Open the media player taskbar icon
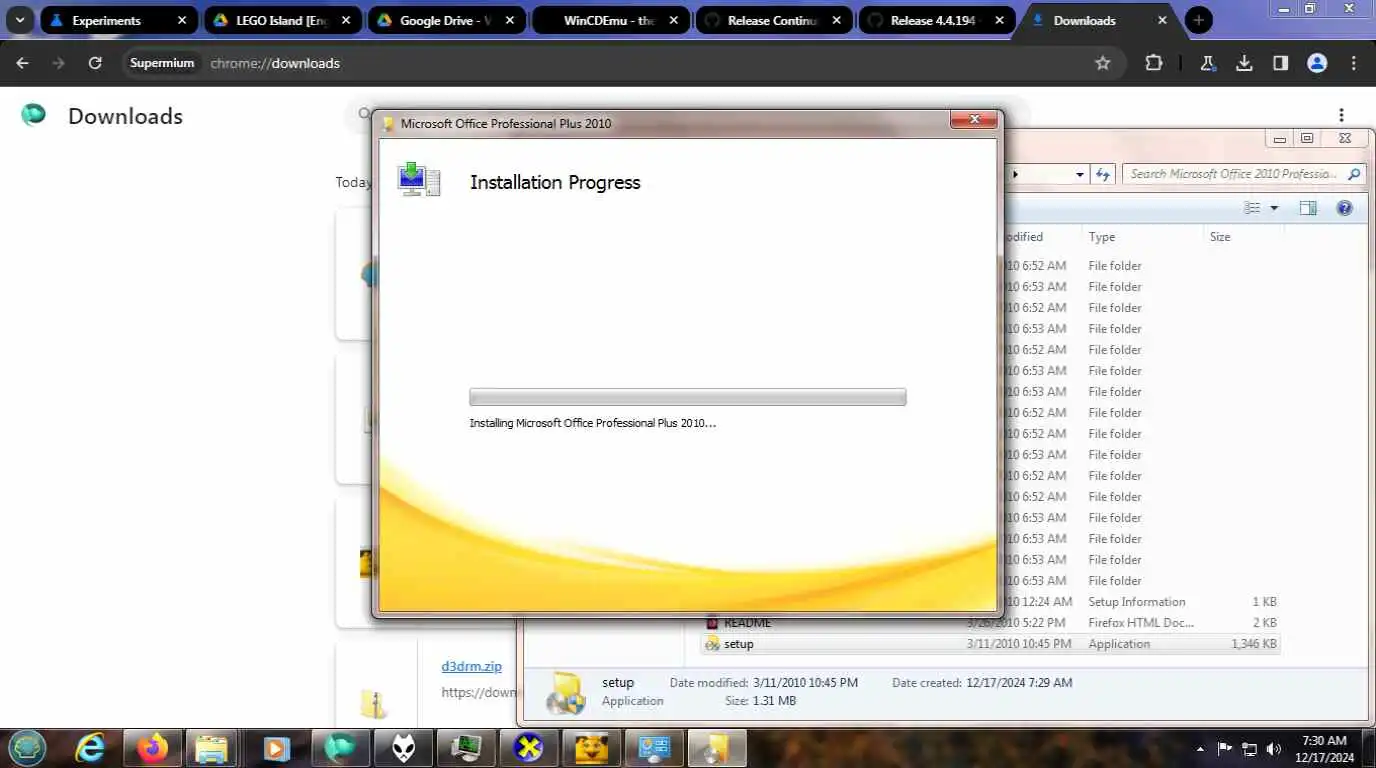Screen dimensions: 1376x768 [x=276, y=747]
